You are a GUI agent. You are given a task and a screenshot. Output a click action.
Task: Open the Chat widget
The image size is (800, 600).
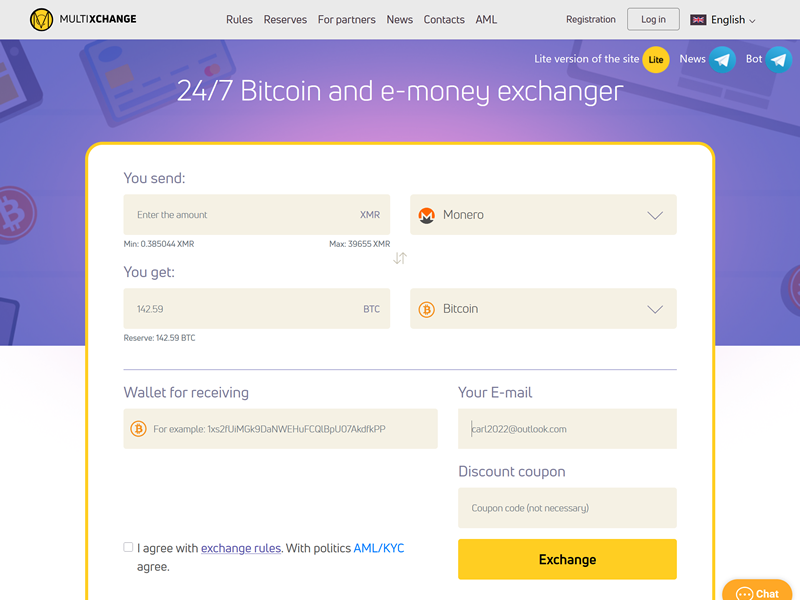757,591
